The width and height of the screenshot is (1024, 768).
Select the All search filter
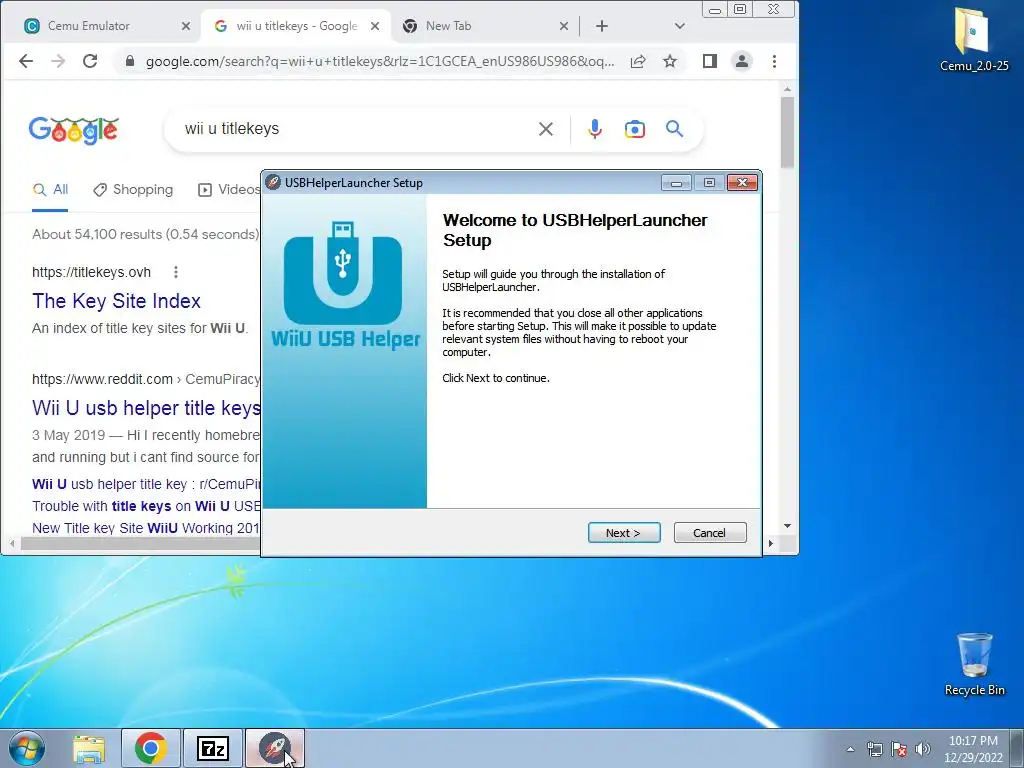pyautogui.click(x=50, y=189)
